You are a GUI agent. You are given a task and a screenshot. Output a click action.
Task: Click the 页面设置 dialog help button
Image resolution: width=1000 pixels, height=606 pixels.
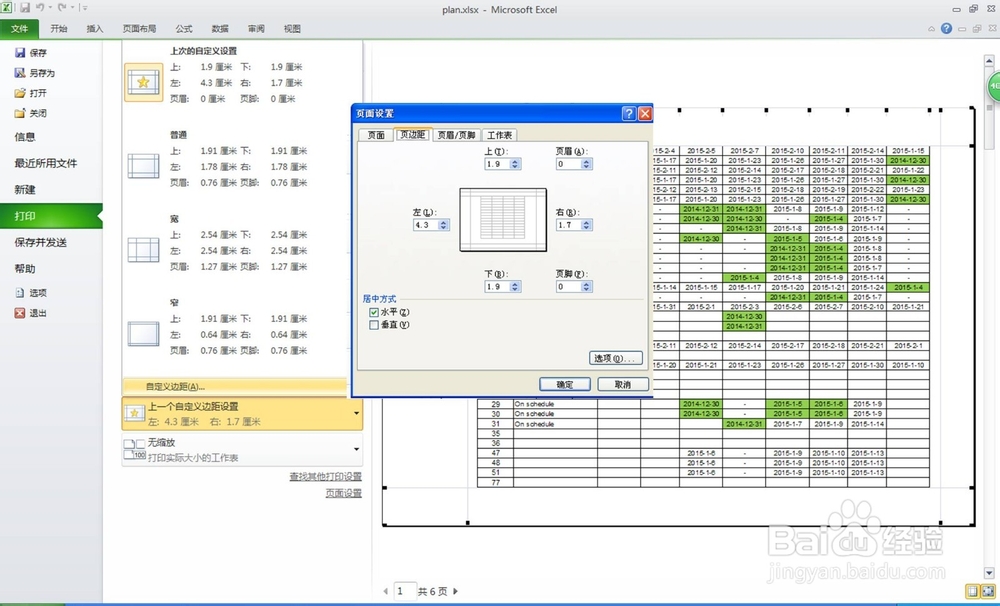[629, 114]
